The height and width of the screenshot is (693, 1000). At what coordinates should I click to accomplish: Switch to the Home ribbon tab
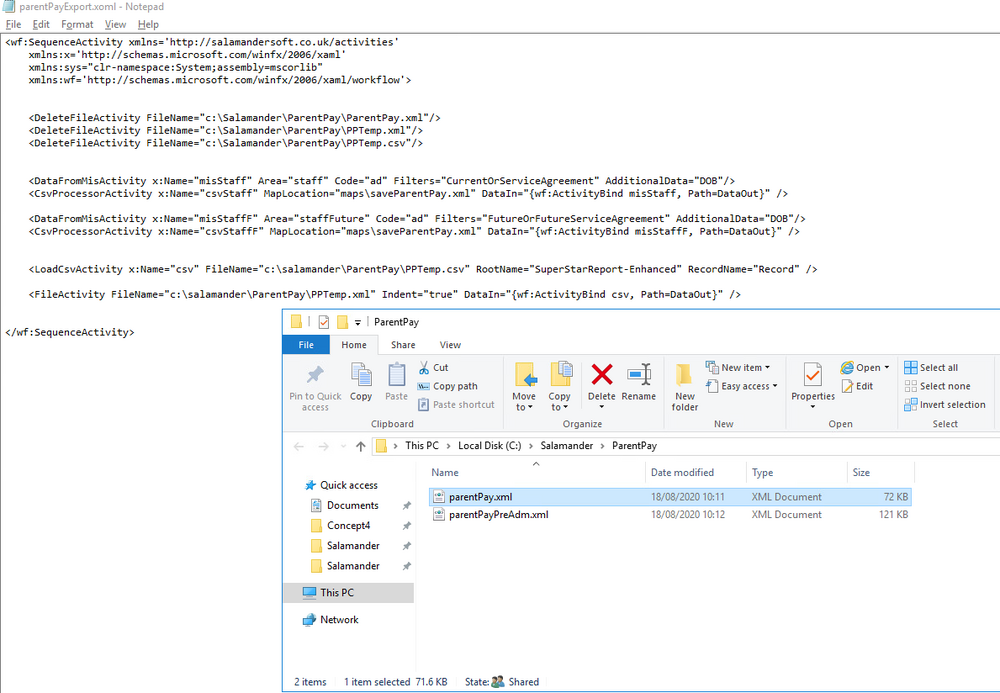[x=354, y=344]
